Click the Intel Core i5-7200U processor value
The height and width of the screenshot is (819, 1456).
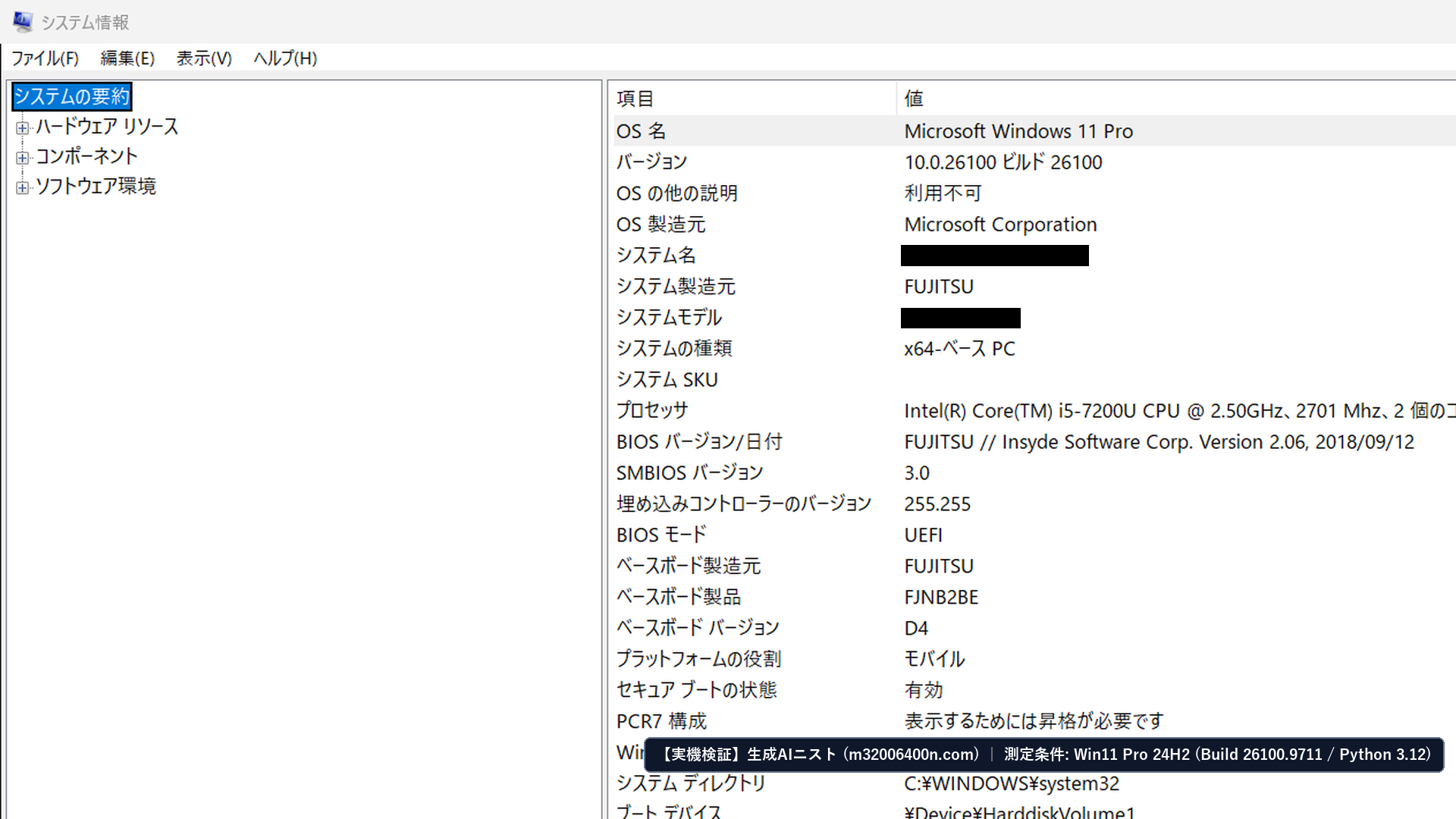coord(1179,411)
